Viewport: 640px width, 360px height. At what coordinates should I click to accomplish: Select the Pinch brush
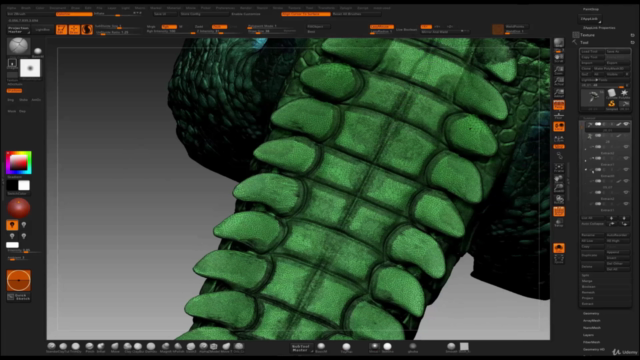pyautogui.click(x=89, y=347)
